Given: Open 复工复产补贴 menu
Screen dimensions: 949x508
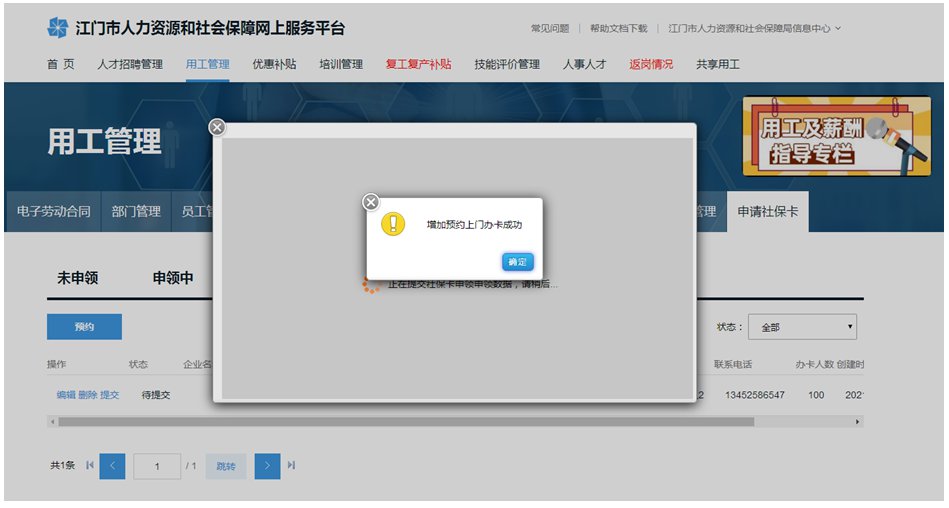Looking at the screenshot, I should tap(419, 64).
